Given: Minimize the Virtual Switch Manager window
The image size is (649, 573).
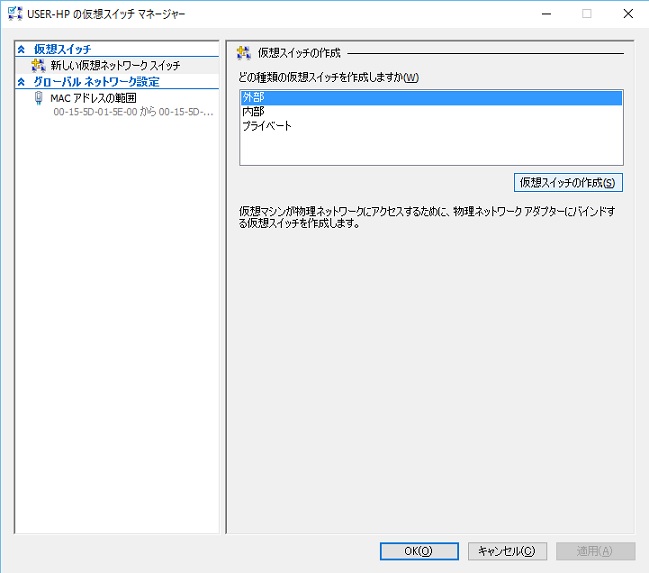Looking at the screenshot, I should click(546, 14).
